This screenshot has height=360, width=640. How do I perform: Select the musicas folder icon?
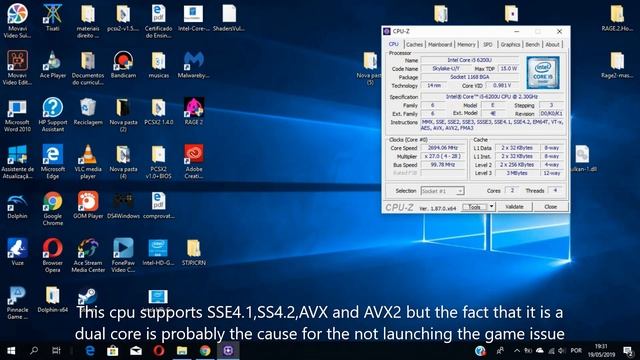tap(158, 64)
